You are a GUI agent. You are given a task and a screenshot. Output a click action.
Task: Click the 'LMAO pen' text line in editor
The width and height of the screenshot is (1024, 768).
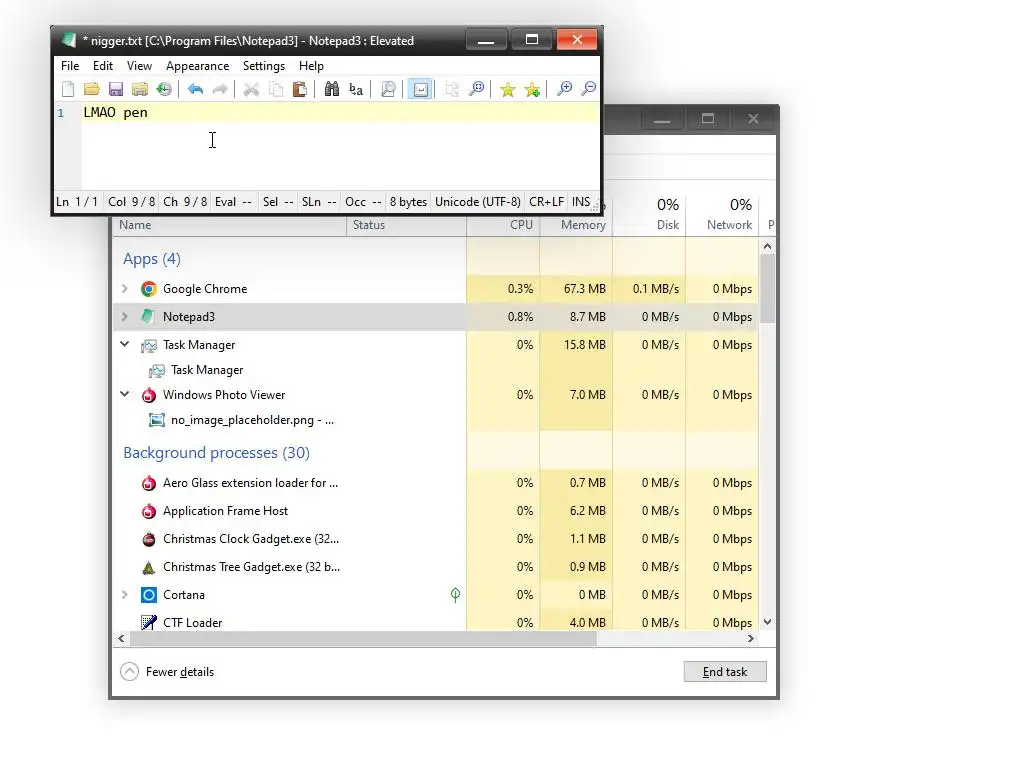click(116, 112)
